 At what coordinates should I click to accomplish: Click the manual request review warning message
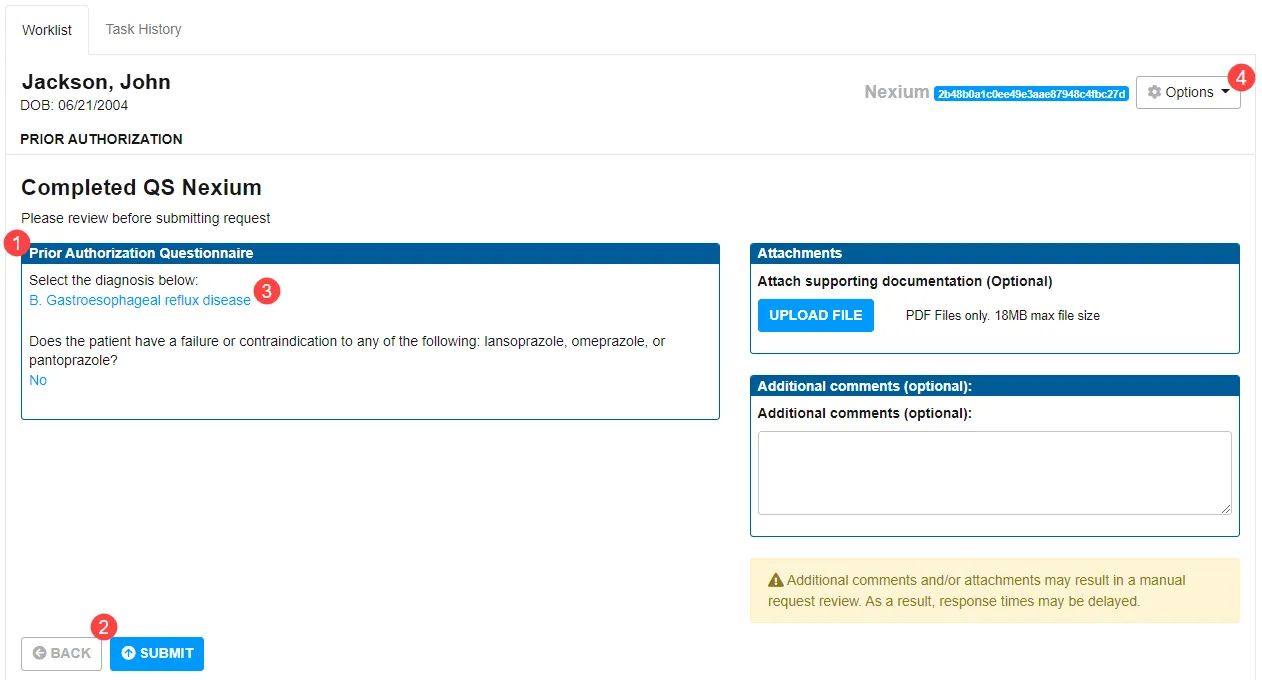(x=994, y=591)
